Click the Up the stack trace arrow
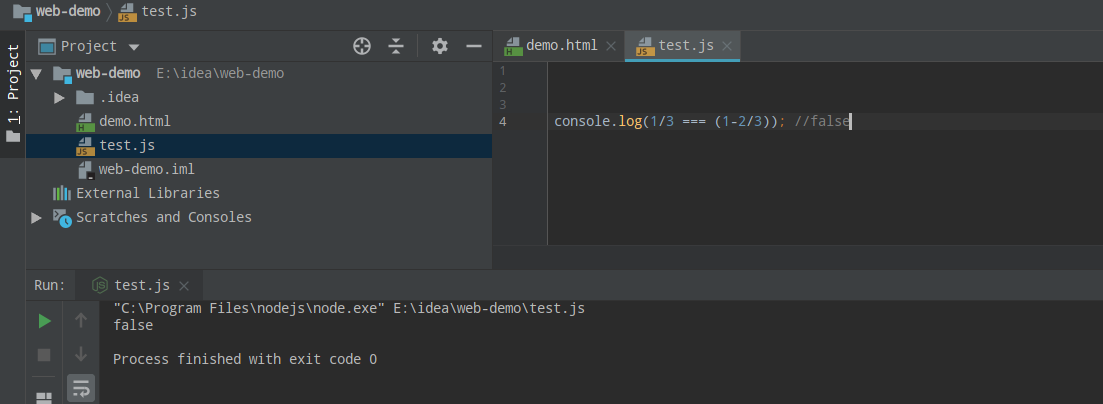Viewport: 1103px width, 404px height. (81, 321)
